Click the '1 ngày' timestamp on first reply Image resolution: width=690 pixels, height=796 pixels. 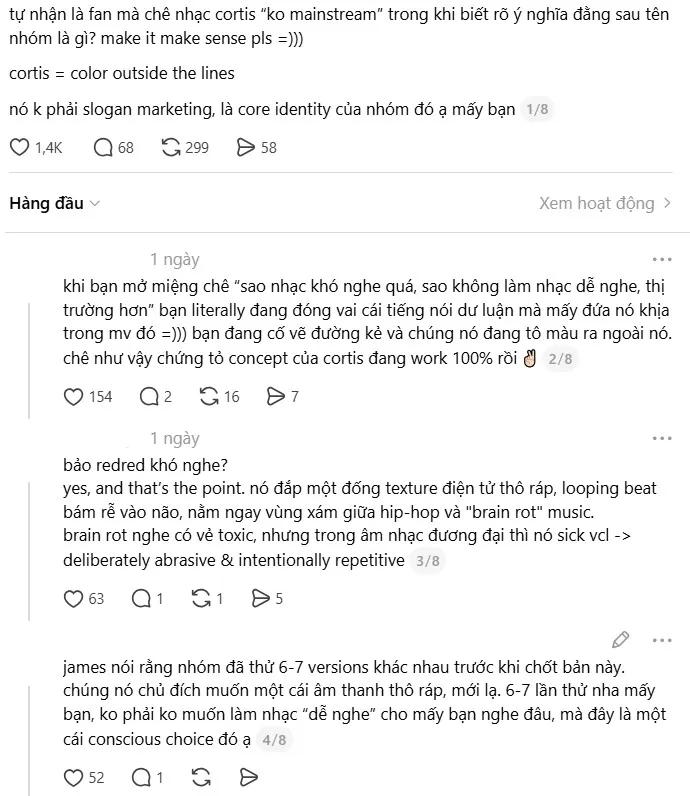(175, 259)
